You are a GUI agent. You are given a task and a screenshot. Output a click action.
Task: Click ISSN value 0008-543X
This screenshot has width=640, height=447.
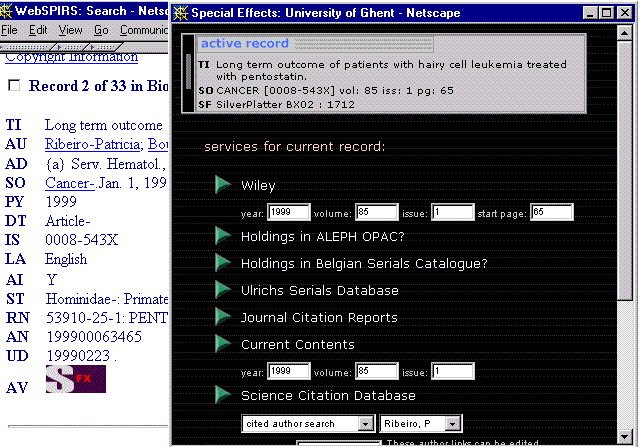pos(82,240)
